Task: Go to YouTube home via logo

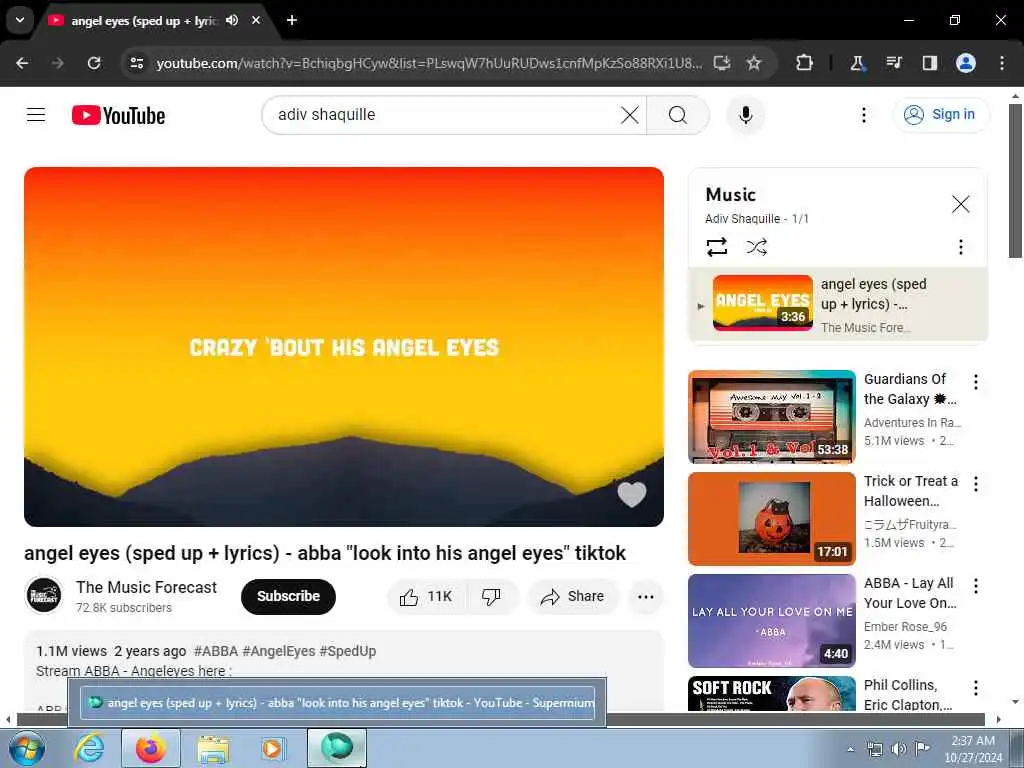Action: coord(118,116)
